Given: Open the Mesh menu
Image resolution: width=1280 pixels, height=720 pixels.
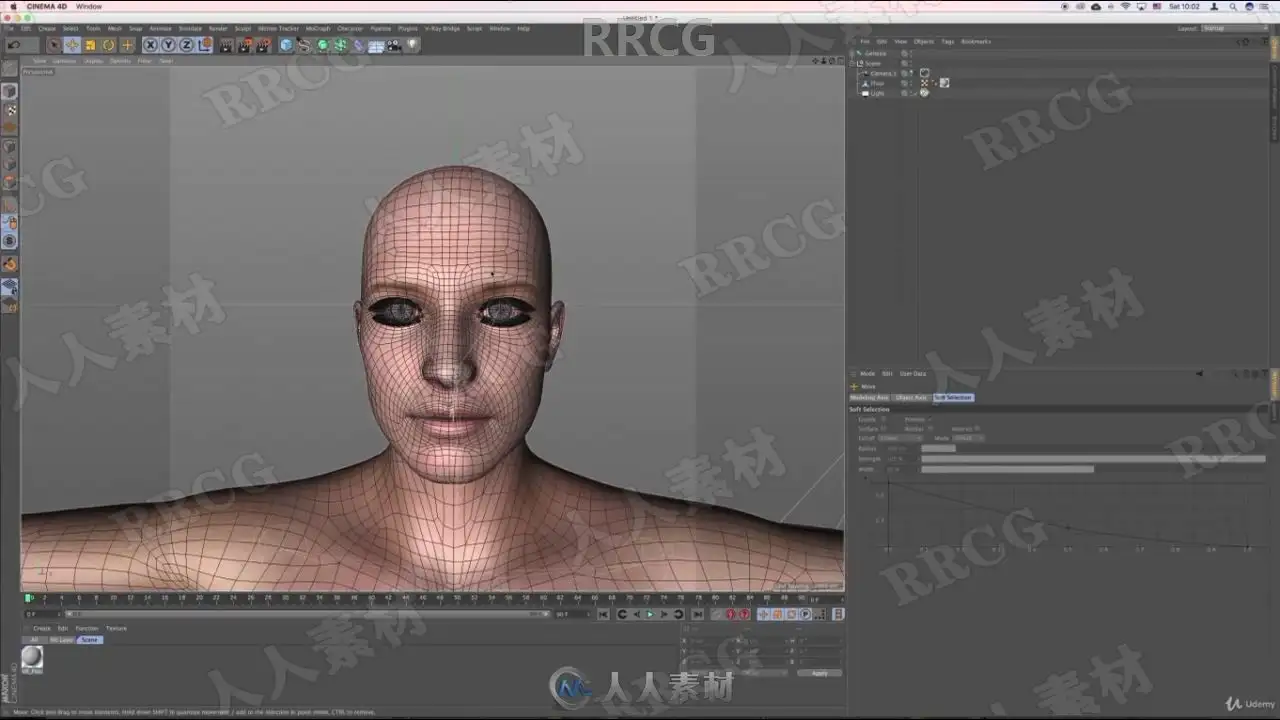Looking at the screenshot, I should tap(114, 28).
